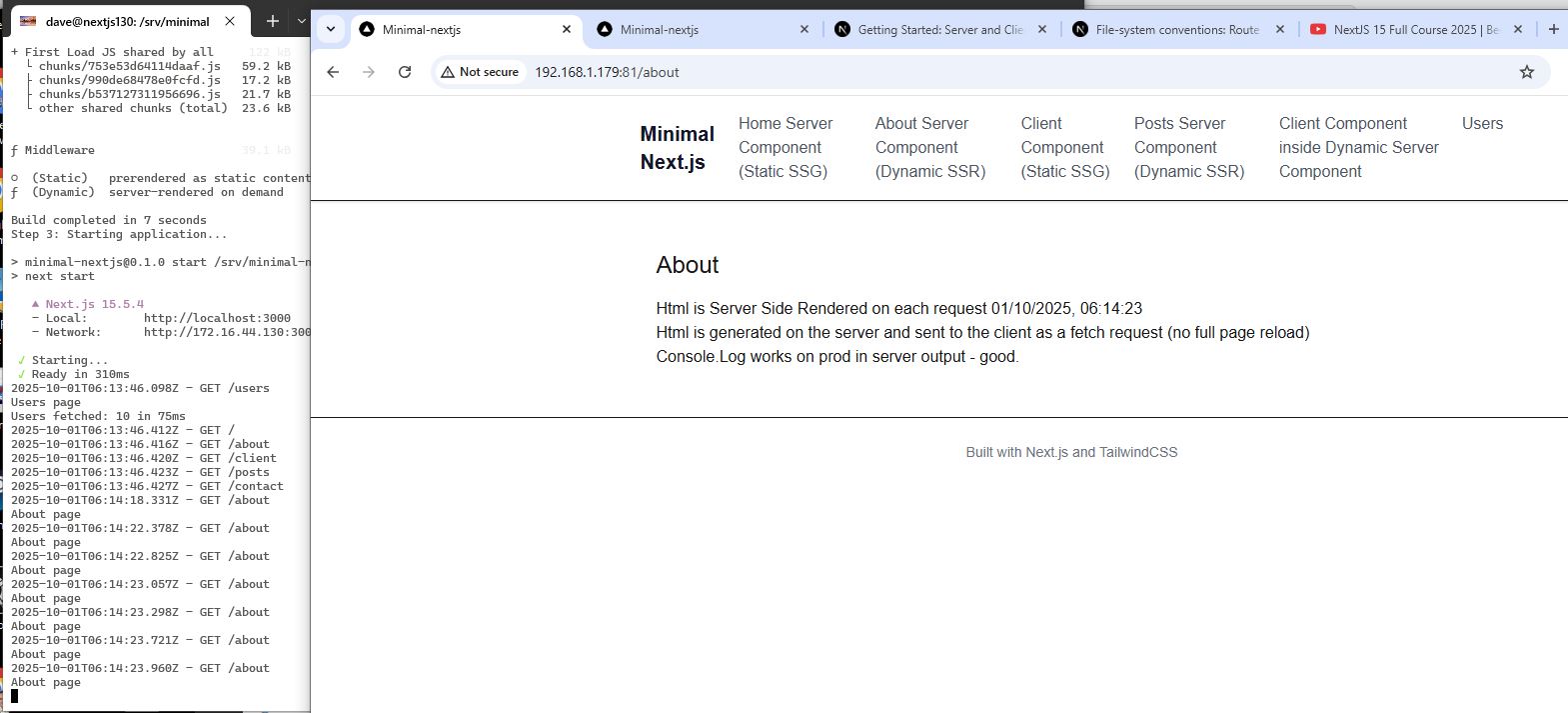Bookmark this page with the star icon
The image size is (1568, 713).
(x=1526, y=72)
